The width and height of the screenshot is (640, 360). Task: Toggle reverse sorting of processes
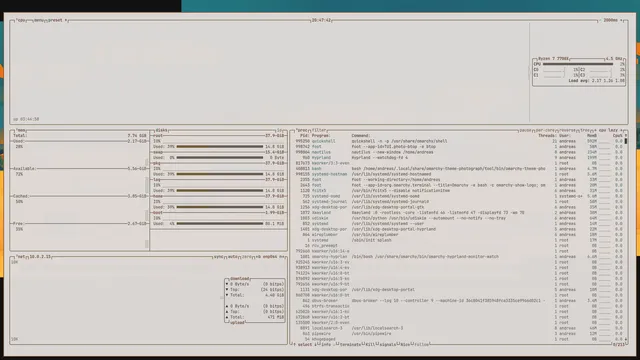[x=567, y=130]
